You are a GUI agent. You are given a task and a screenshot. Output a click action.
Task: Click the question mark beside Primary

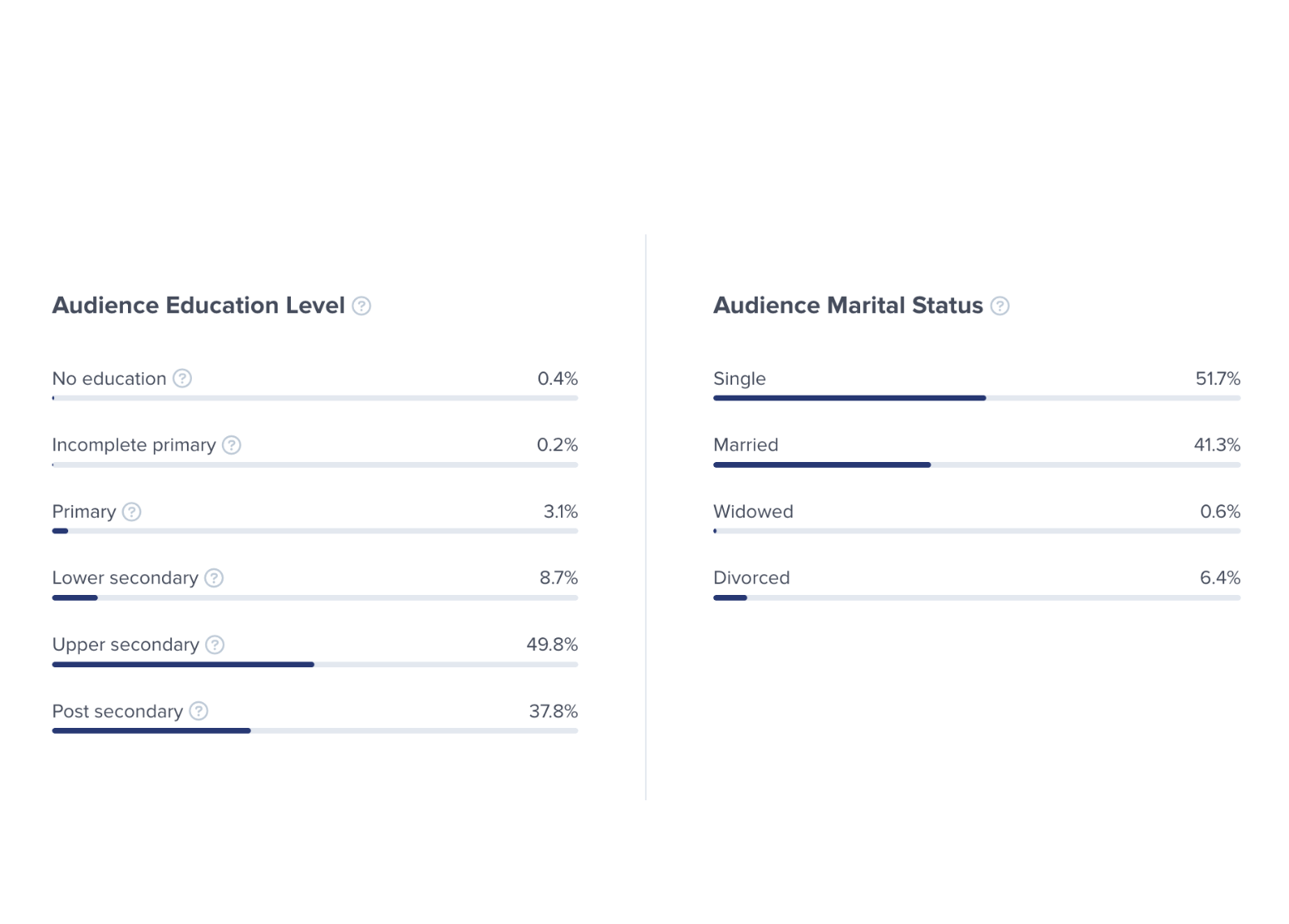point(131,512)
